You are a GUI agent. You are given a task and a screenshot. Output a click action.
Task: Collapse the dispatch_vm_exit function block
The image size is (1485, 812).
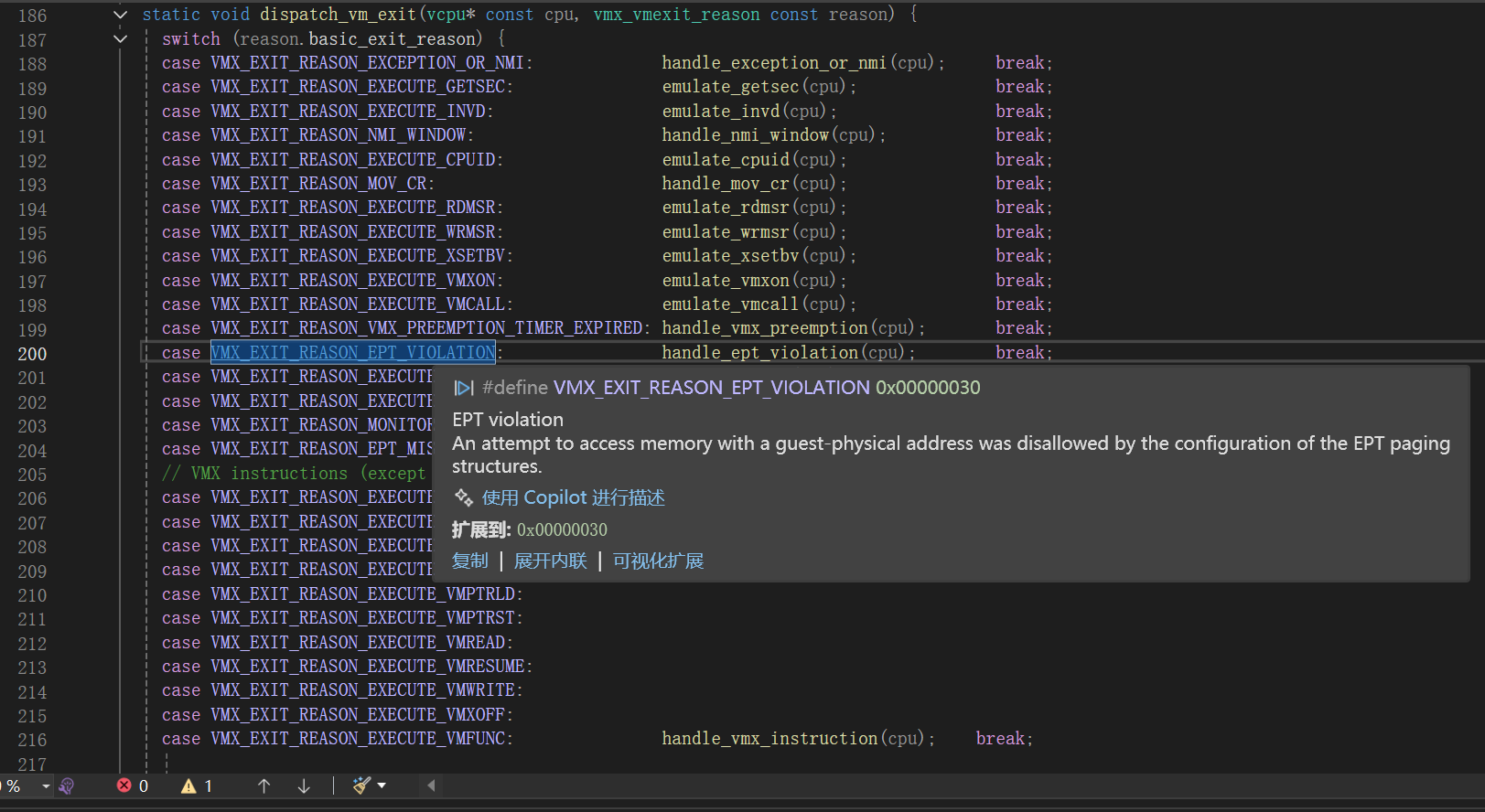(x=120, y=15)
